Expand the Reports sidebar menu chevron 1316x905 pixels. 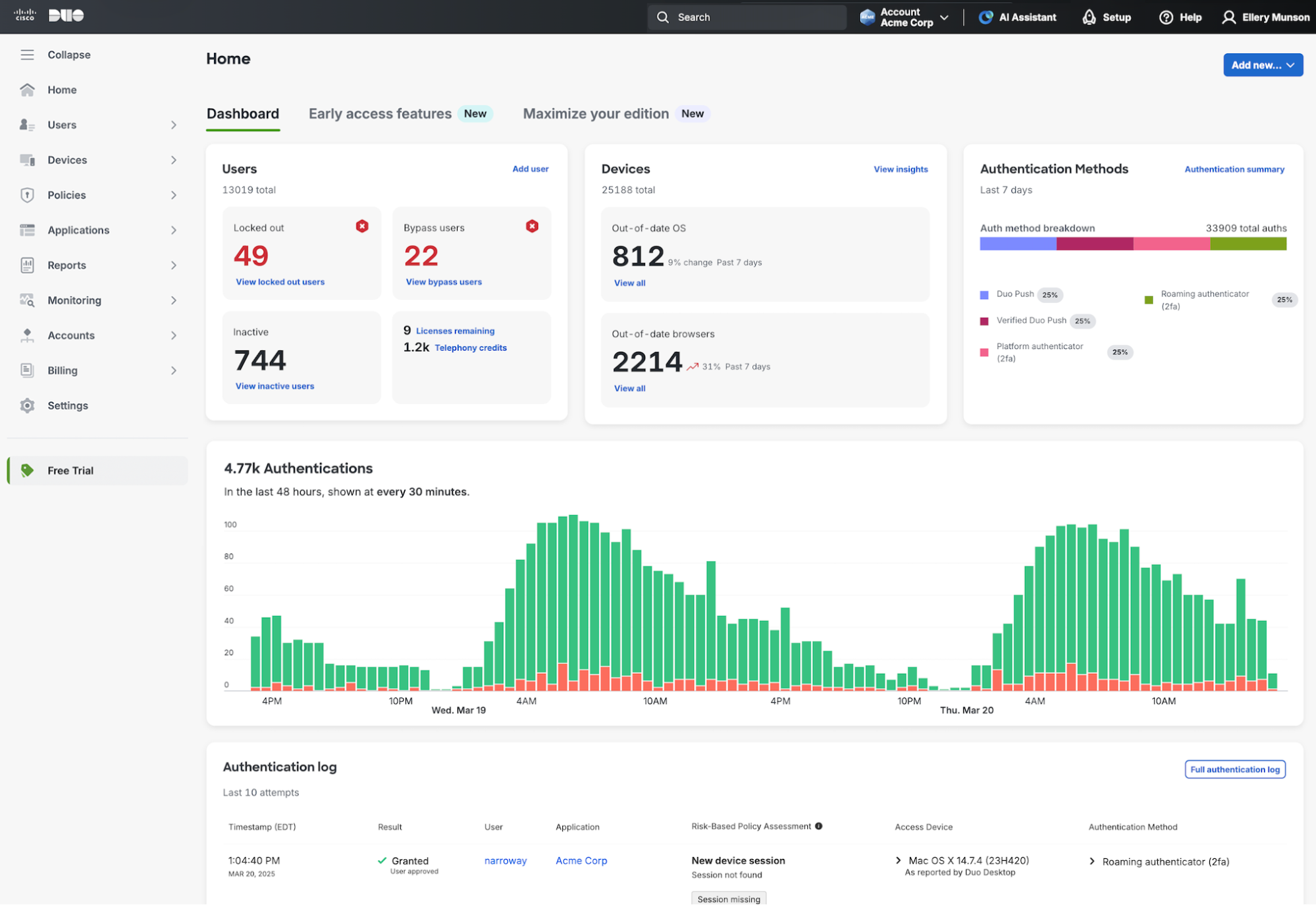pos(174,265)
